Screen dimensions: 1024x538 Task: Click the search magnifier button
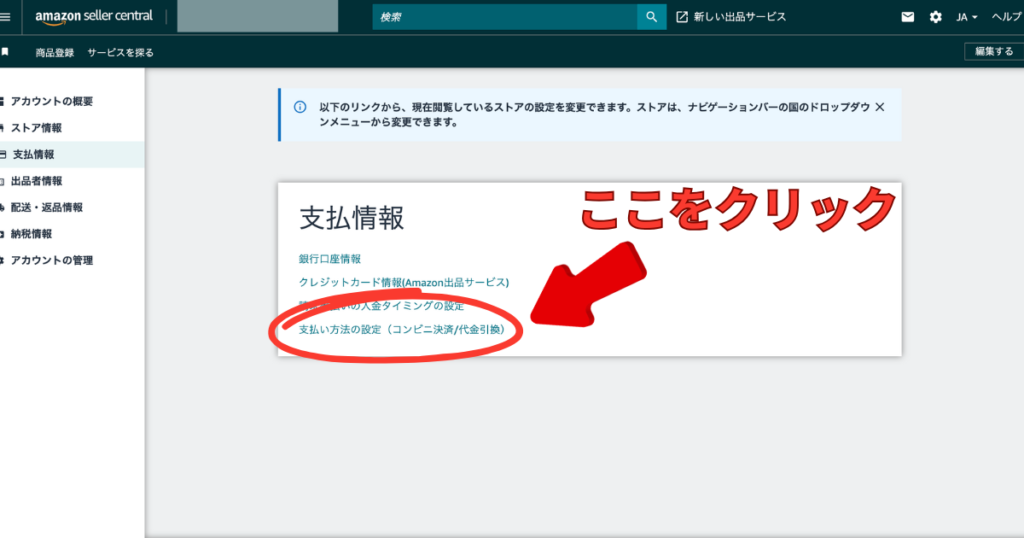[651, 17]
